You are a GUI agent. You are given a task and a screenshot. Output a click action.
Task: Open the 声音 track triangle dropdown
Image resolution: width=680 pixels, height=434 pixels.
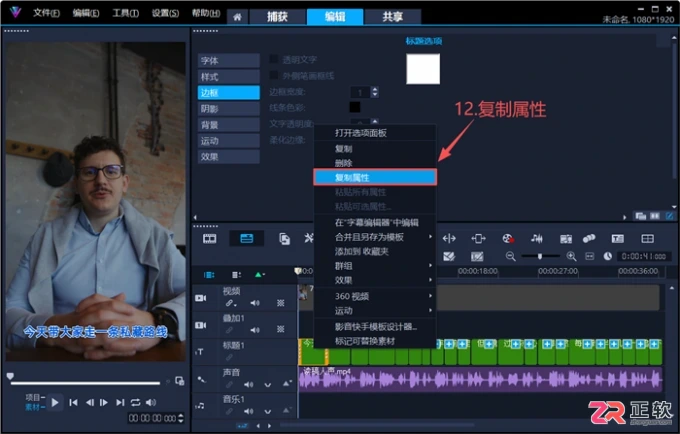coord(287,384)
